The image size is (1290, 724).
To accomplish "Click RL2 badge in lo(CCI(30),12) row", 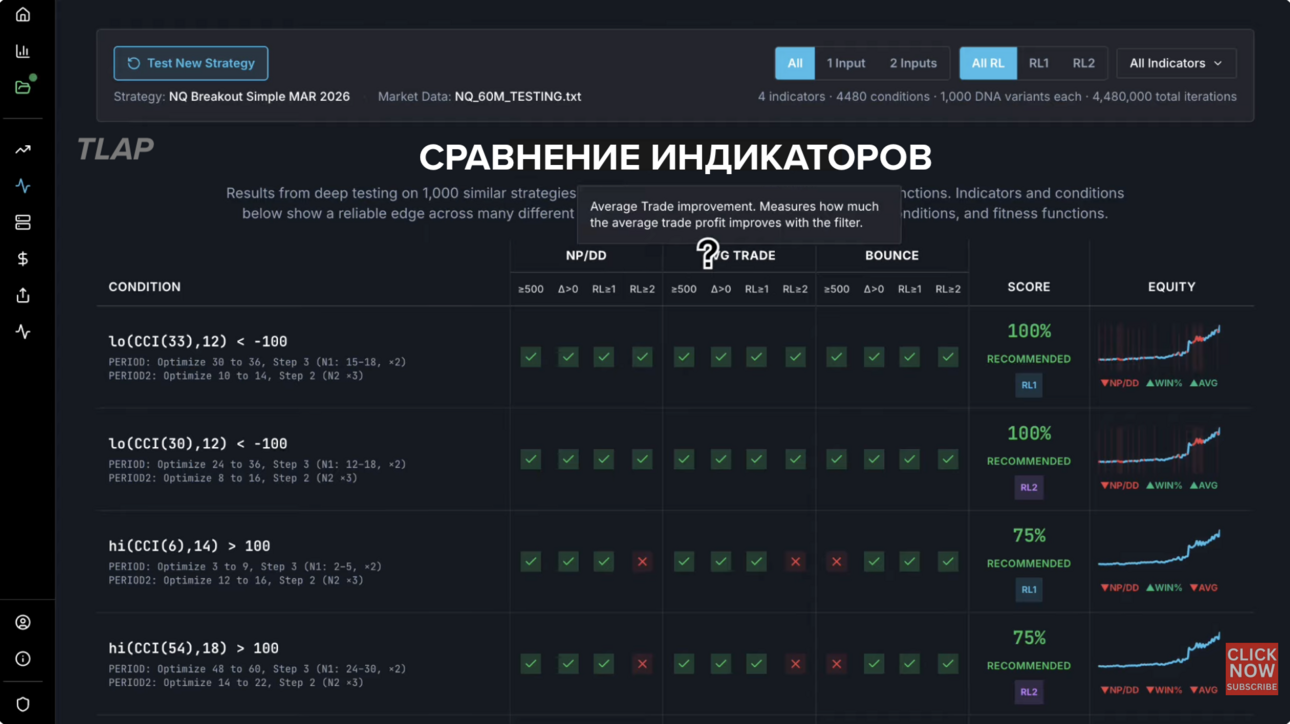I will (1029, 487).
